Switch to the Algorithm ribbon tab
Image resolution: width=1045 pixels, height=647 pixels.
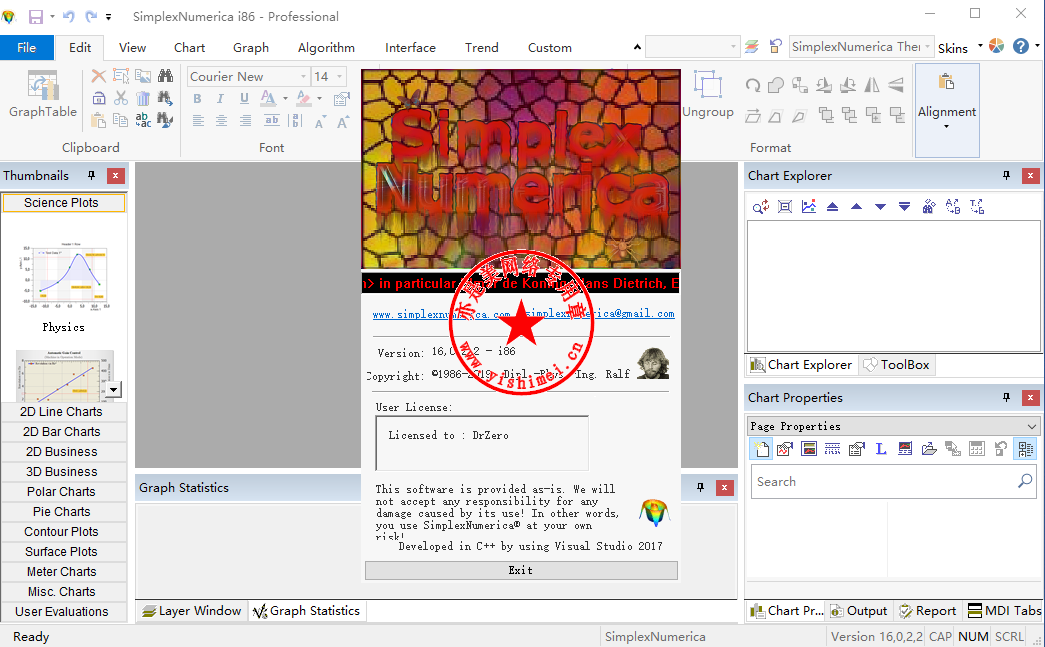(326, 47)
